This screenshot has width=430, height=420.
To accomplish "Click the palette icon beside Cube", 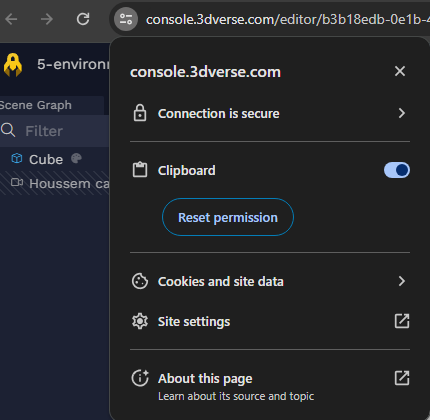I will coord(76,158).
